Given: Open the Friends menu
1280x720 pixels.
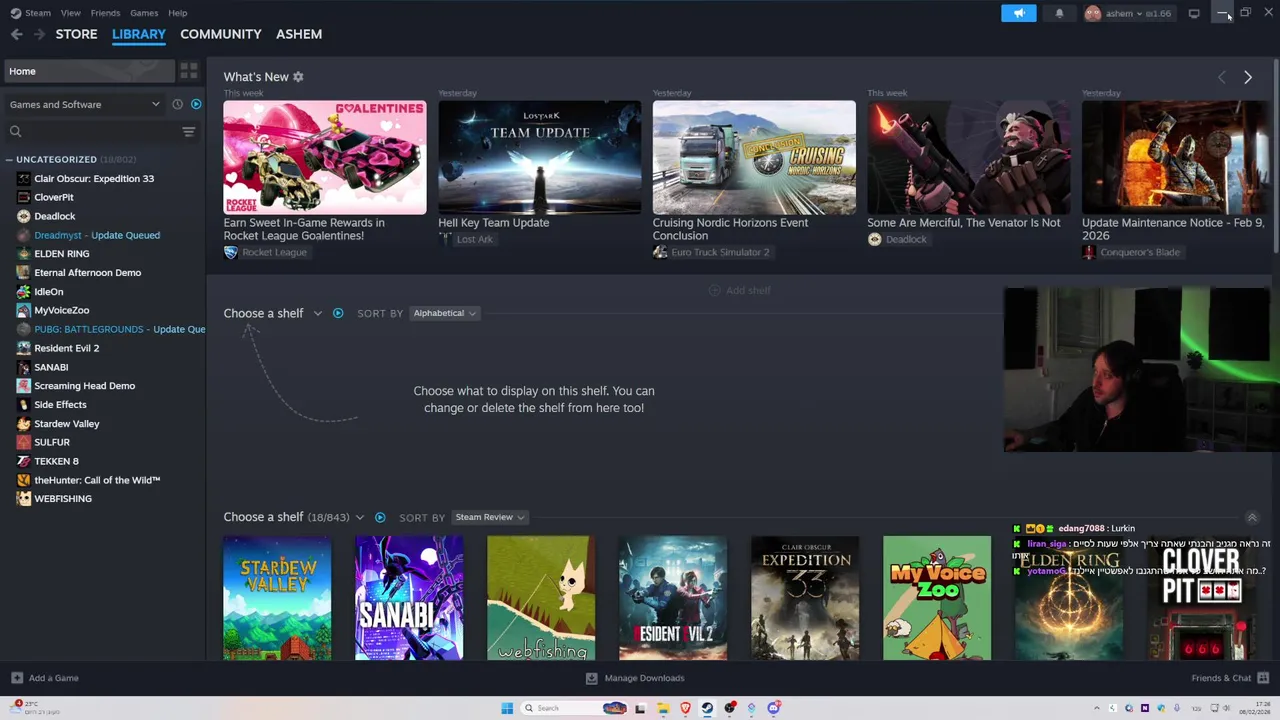Looking at the screenshot, I should (x=105, y=13).
